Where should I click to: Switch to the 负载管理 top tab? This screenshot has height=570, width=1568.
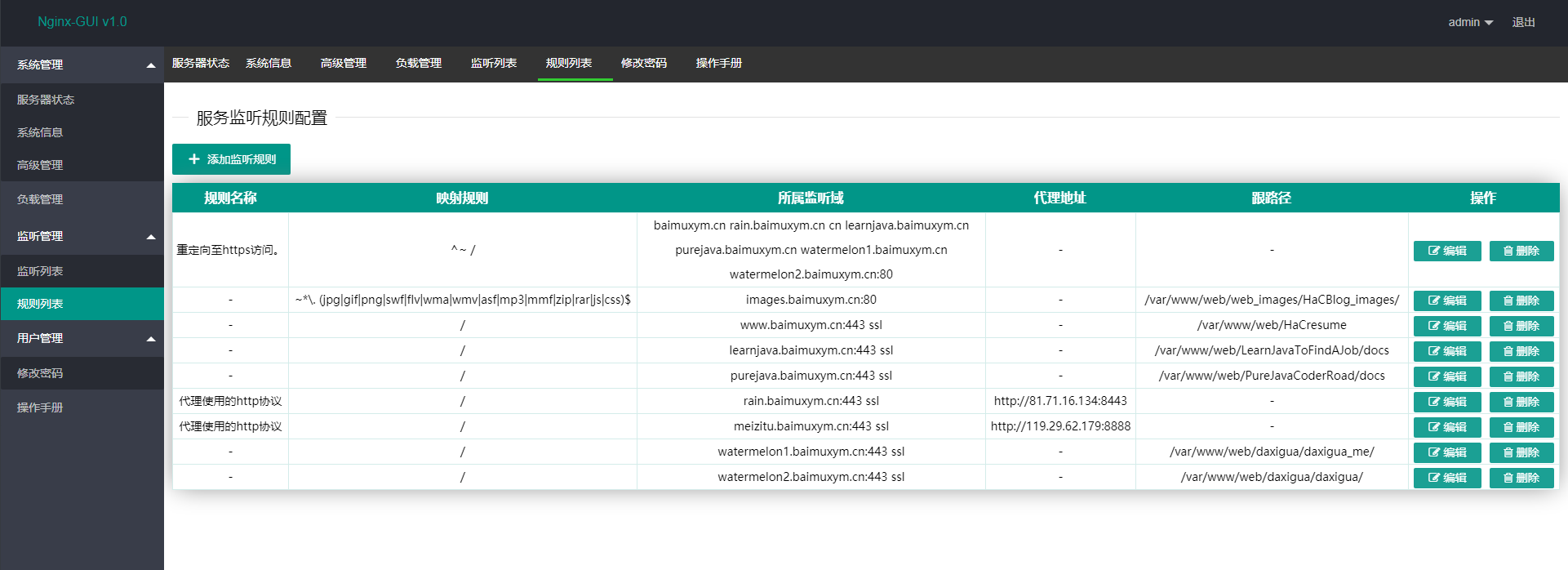click(x=419, y=63)
